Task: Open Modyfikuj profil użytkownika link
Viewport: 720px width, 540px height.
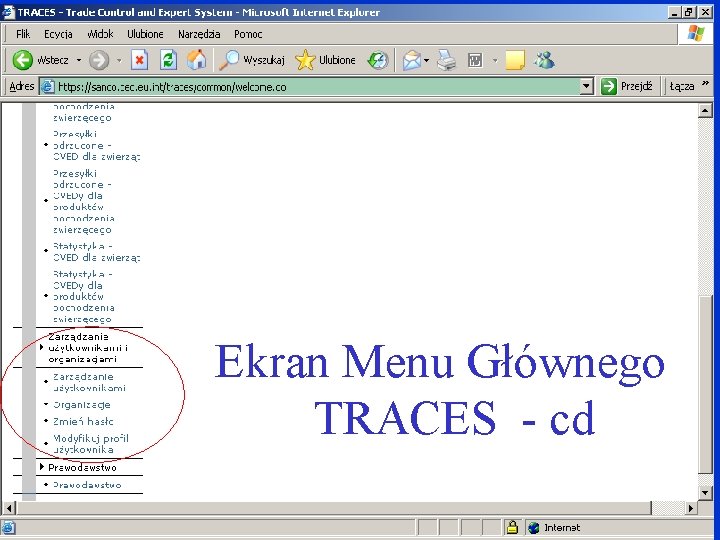Action: (91, 444)
